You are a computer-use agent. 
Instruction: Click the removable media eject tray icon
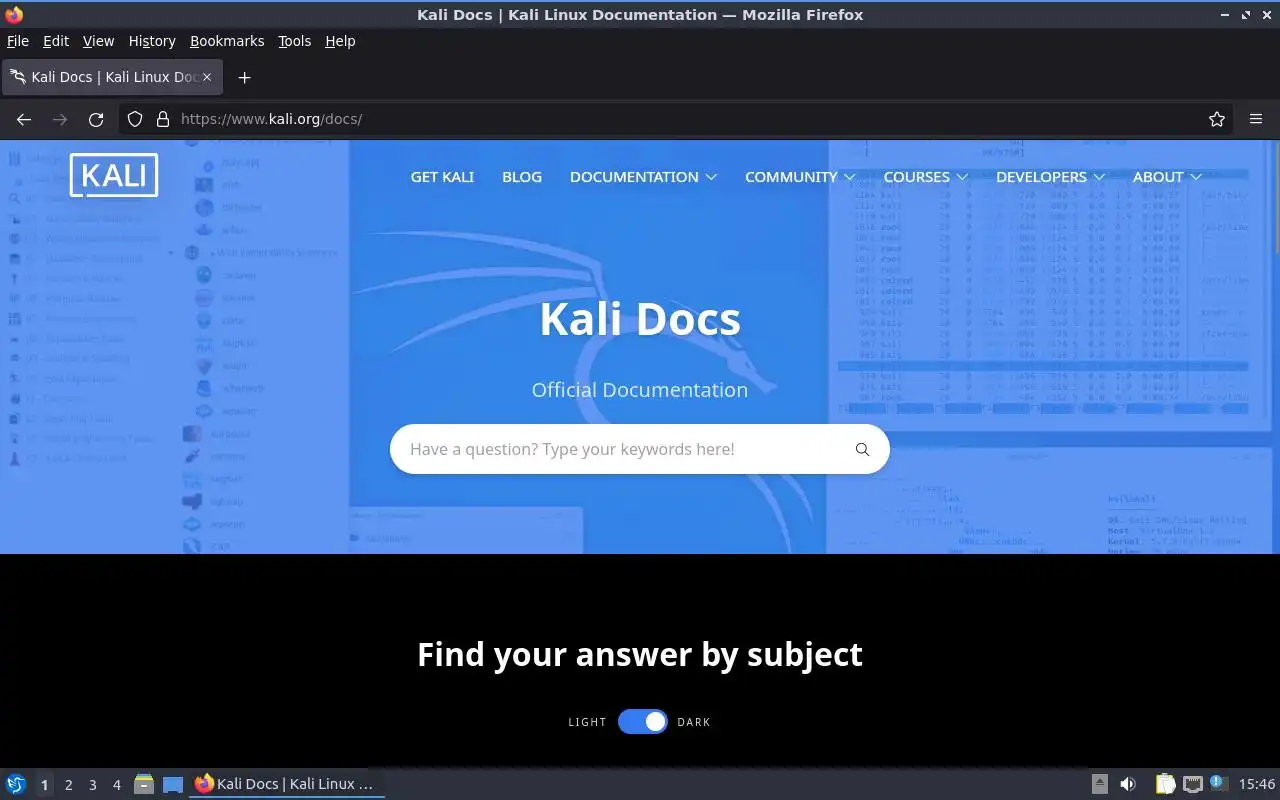click(1099, 784)
